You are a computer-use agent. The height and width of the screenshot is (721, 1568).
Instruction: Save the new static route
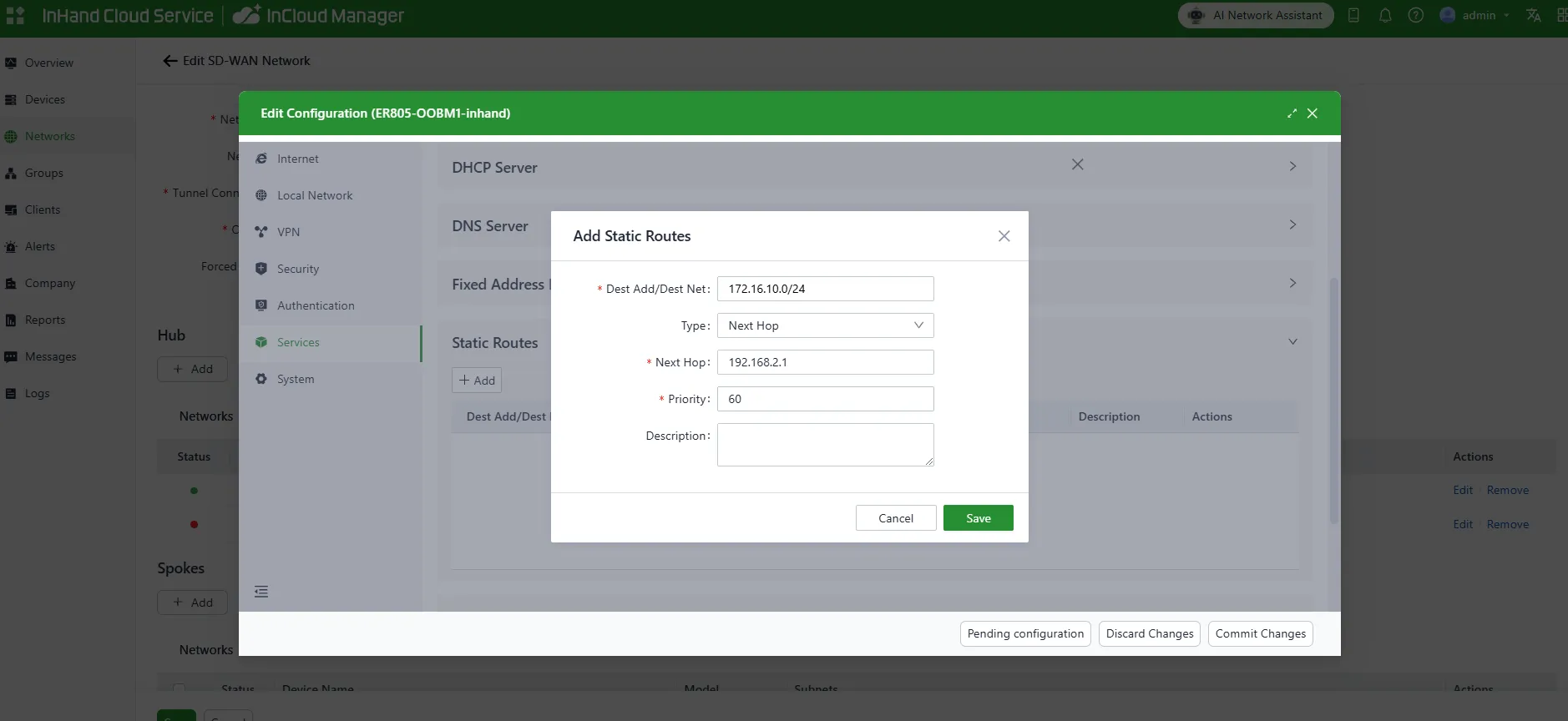coord(979,518)
